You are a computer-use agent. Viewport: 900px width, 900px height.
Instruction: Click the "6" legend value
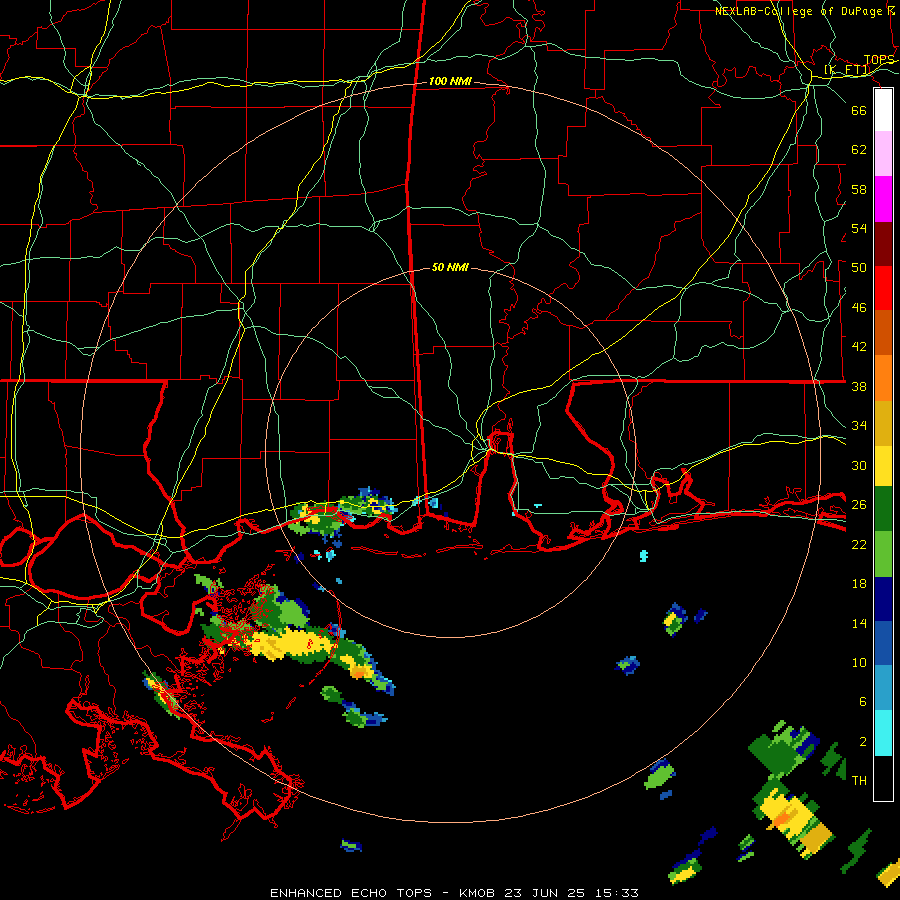[x=863, y=702]
